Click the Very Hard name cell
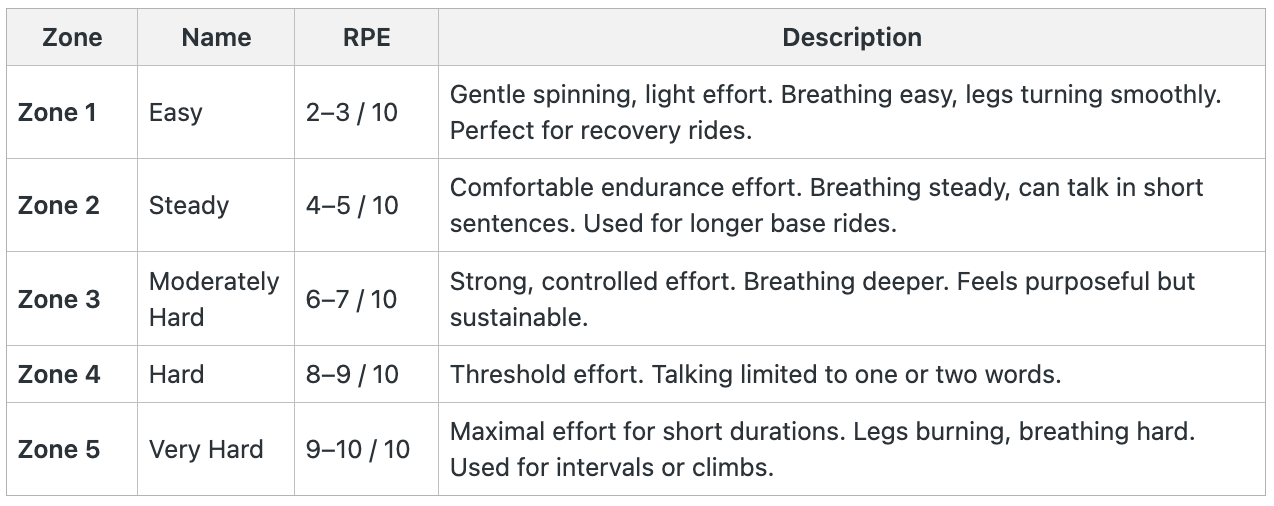The width and height of the screenshot is (1274, 506). pyautogui.click(x=206, y=449)
